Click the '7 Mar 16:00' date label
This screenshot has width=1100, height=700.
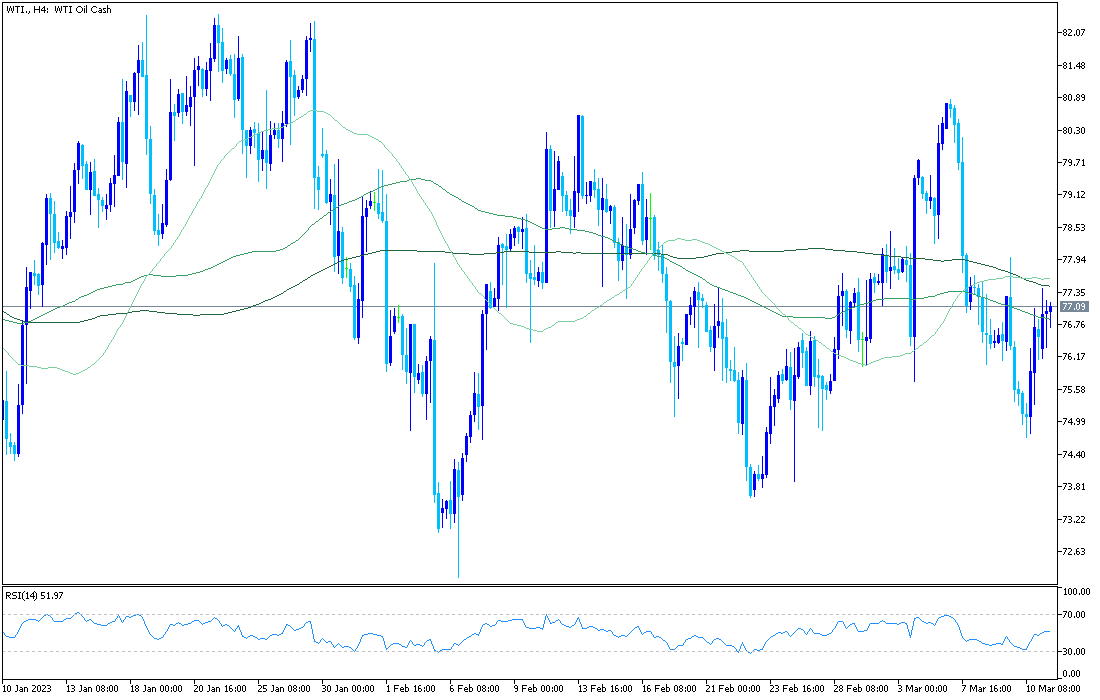coord(986,689)
